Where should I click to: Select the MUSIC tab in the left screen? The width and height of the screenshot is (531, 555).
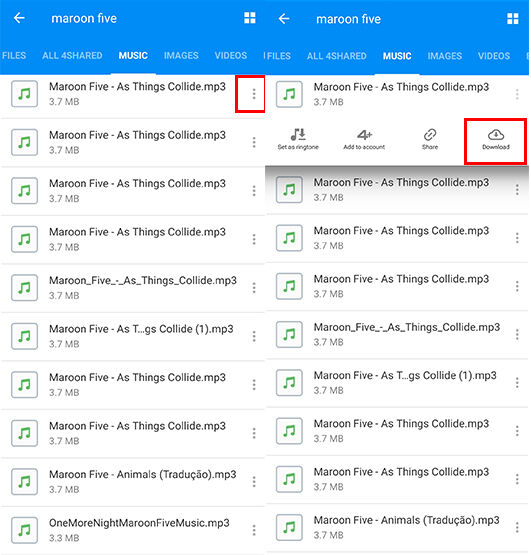click(x=133, y=56)
